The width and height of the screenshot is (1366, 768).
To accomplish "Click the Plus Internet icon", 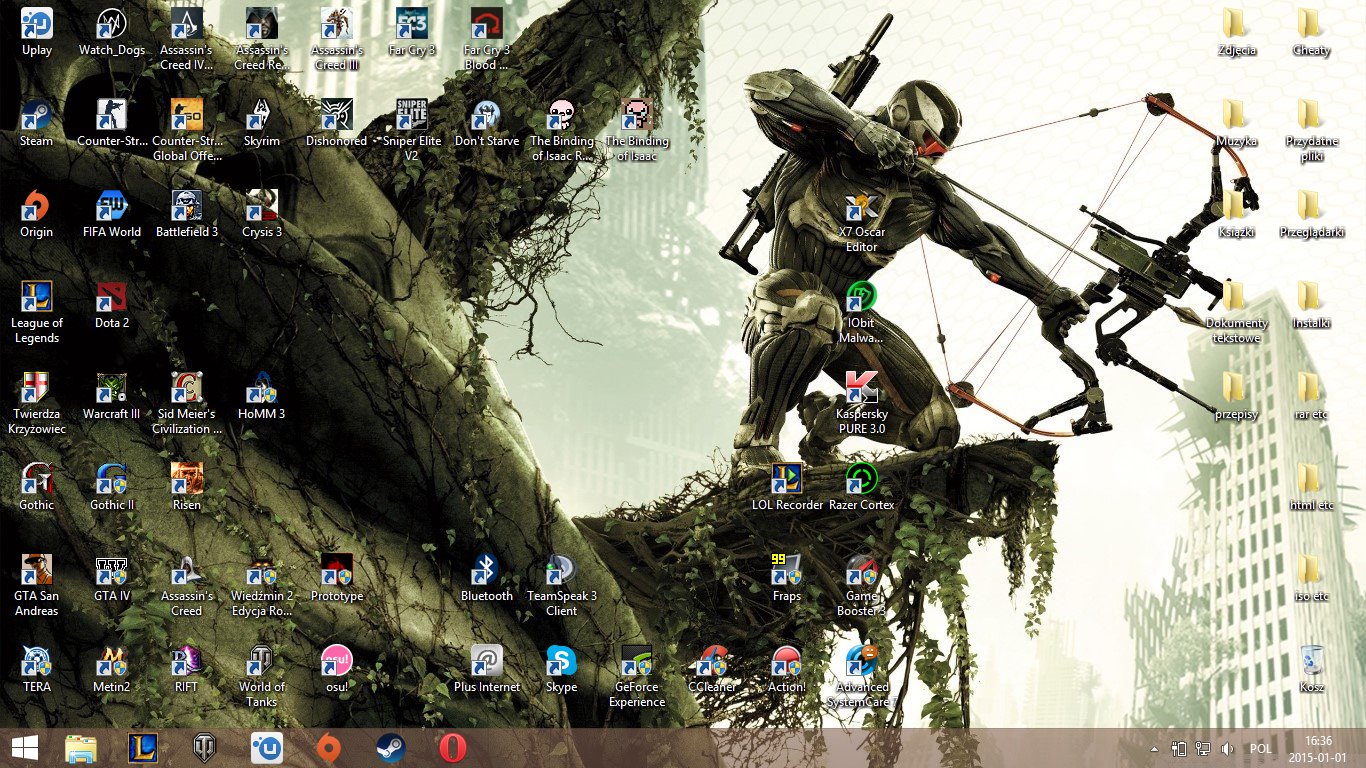I will [x=487, y=669].
